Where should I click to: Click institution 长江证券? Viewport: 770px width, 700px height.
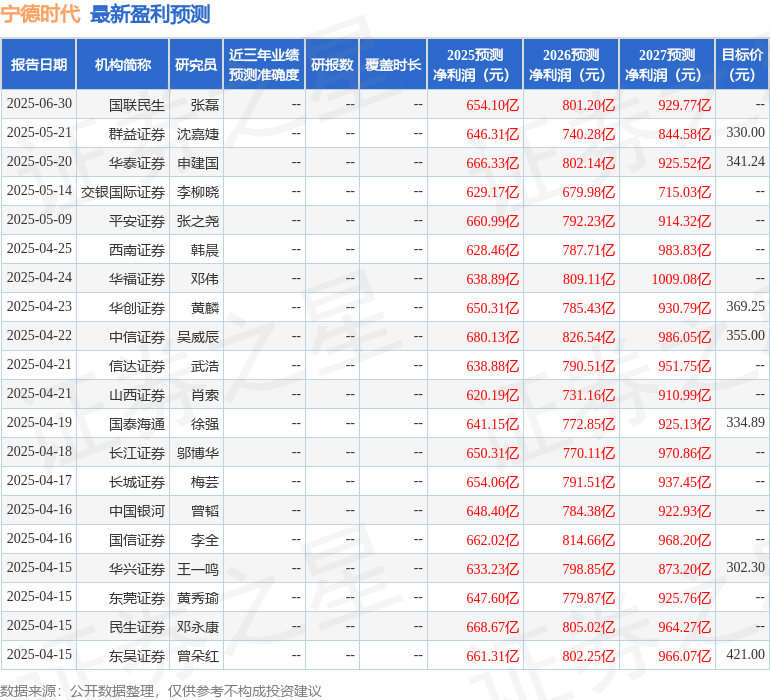click(137, 453)
